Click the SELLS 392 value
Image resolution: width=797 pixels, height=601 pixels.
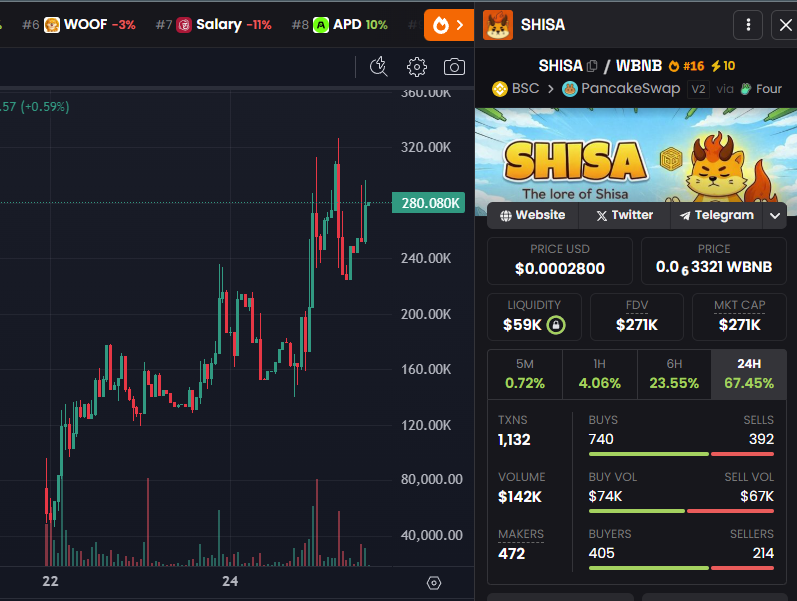coord(761,439)
